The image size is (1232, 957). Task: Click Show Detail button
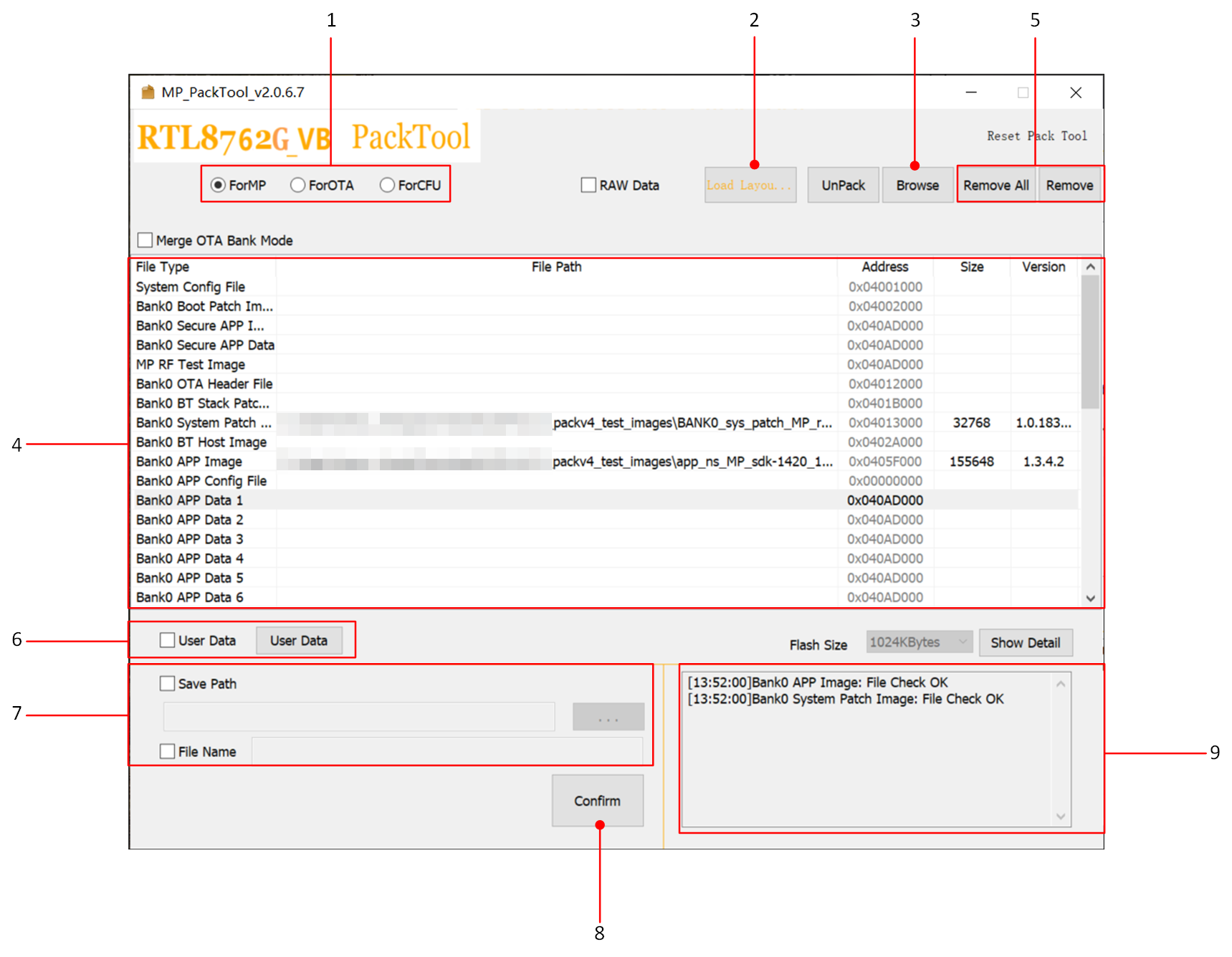[x=1025, y=643]
